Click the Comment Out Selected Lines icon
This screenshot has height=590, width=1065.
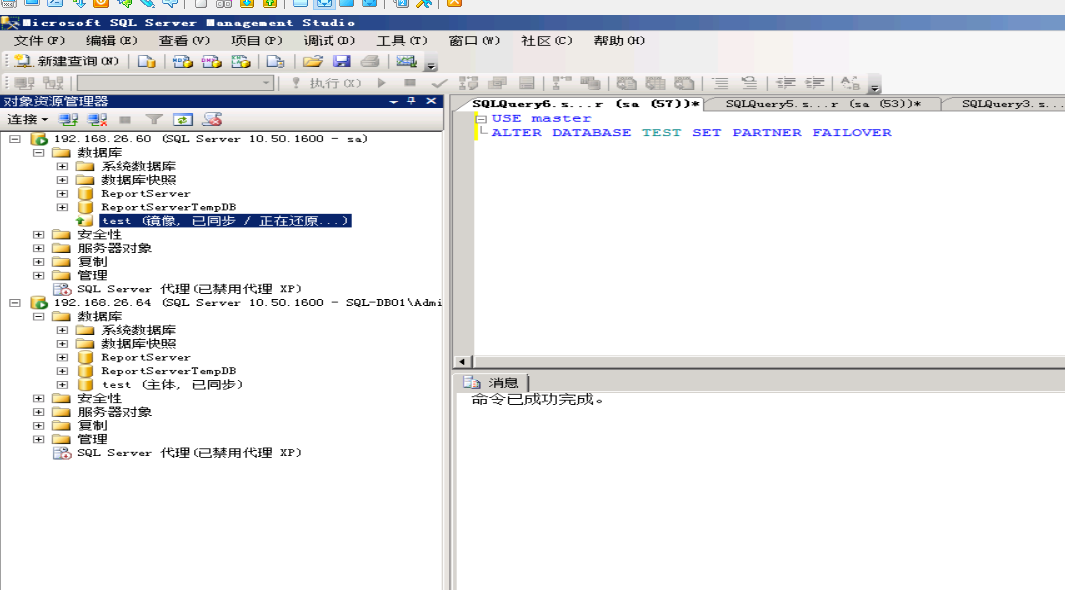click(x=720, y=83)
